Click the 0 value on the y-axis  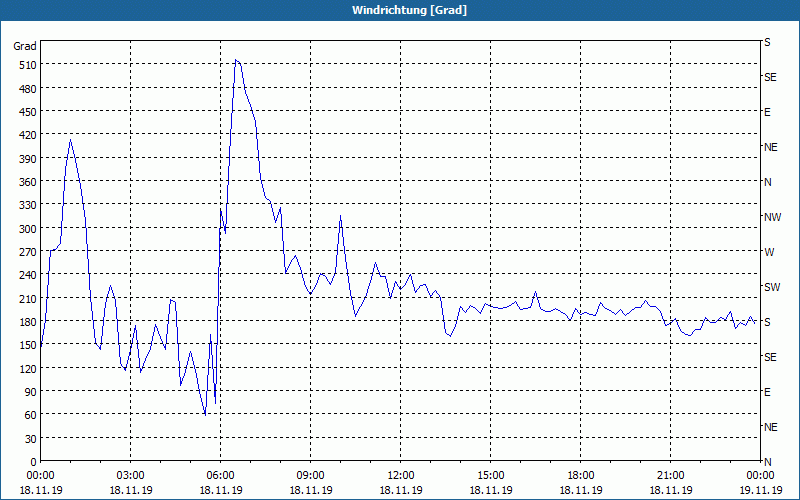coord(32,461)
